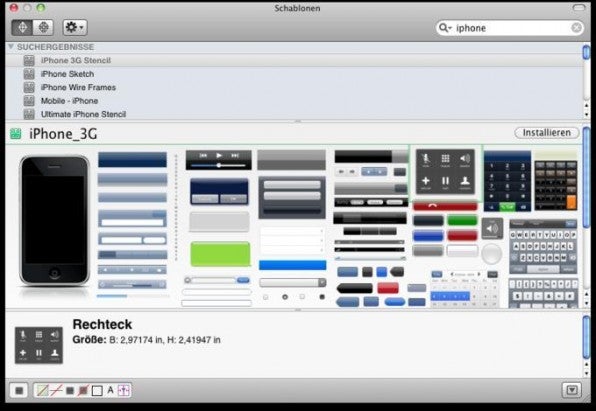Screen dimensions: 596x411
Task: Toggle the dark square image style icon
Action: tap(70, 390)
